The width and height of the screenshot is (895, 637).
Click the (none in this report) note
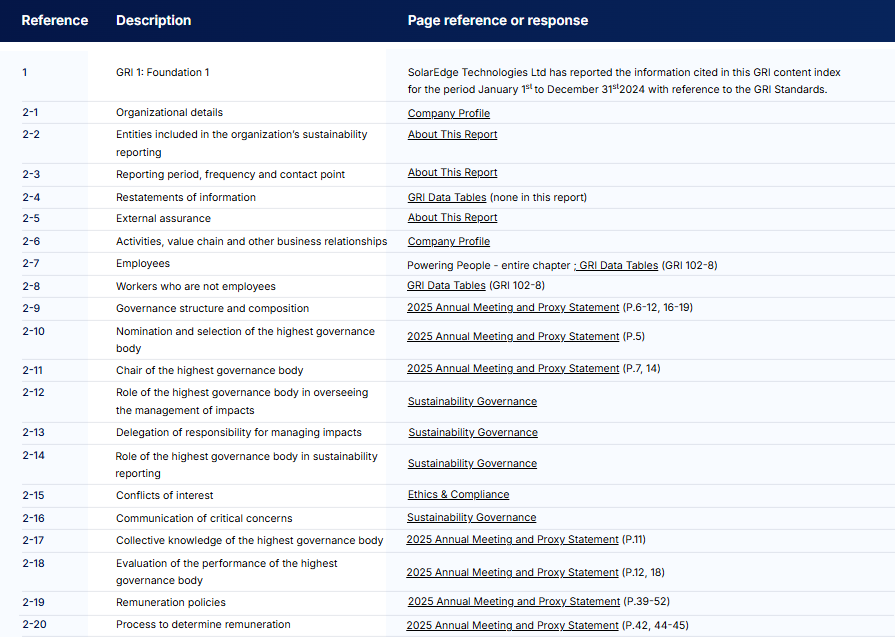pos(538,197)
